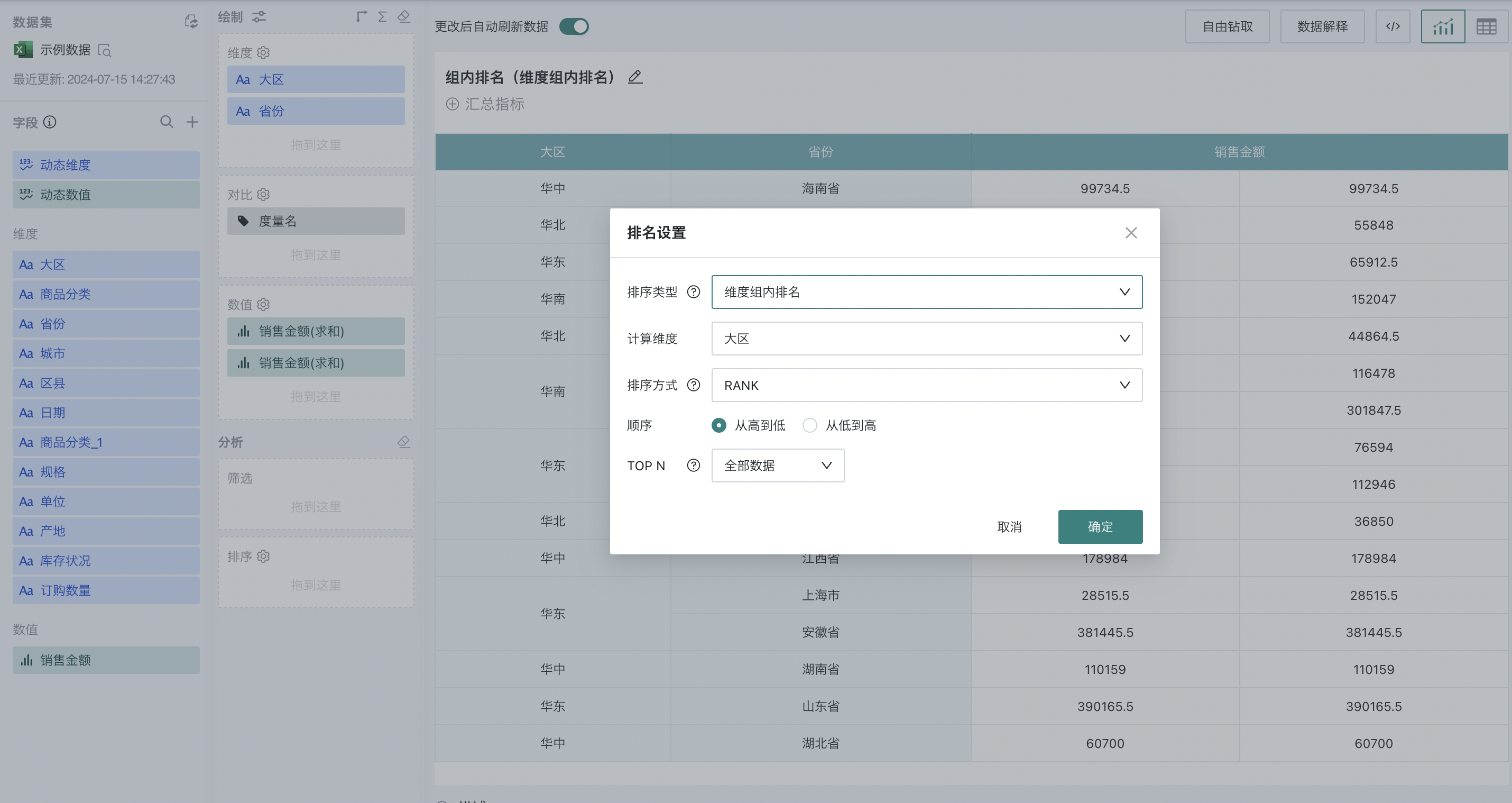Show help for 排序方式
The image size is (1512, 803).
pos(694,385)
